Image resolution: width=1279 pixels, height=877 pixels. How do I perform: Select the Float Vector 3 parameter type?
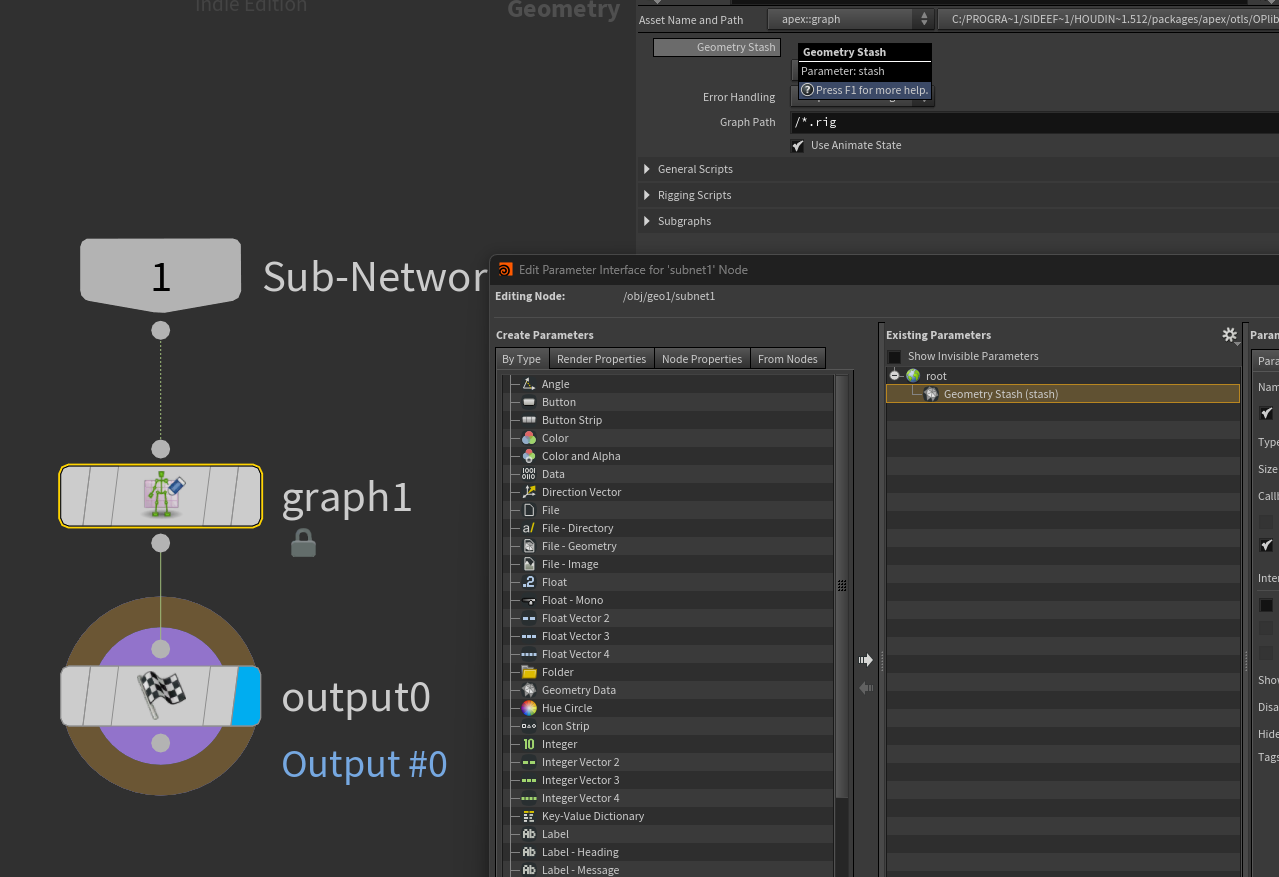tap(575, 636)
